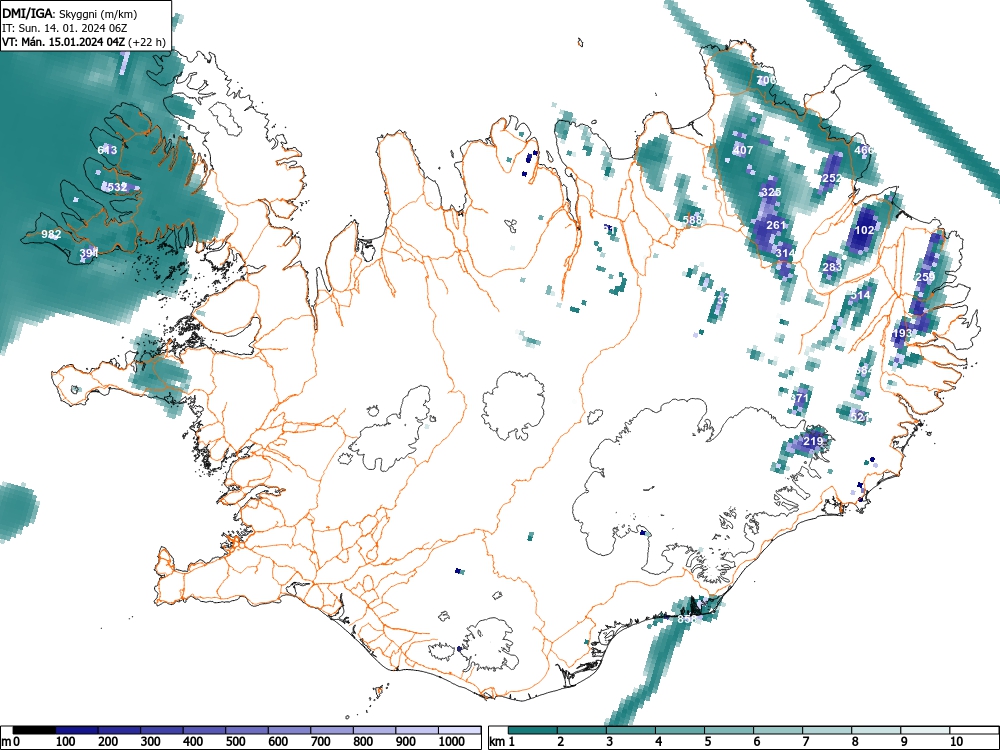
Task: Click the visibility value 532 in the Westfjords
Action: coord(117,187)
